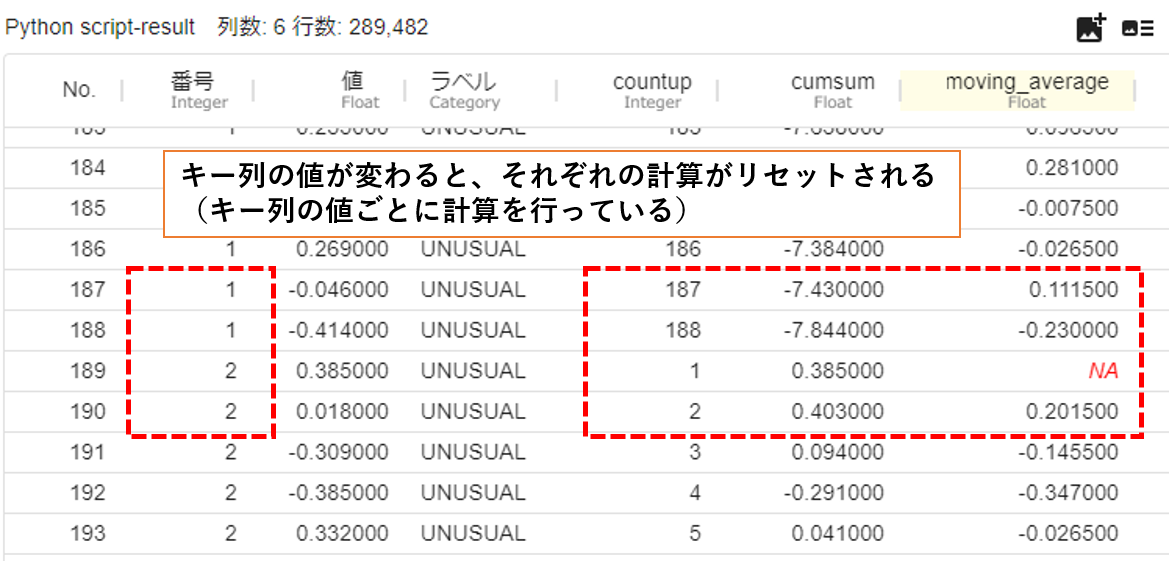Click the 値 cell showing -0.414000
1169x561 pixels.
coord(337,331)
